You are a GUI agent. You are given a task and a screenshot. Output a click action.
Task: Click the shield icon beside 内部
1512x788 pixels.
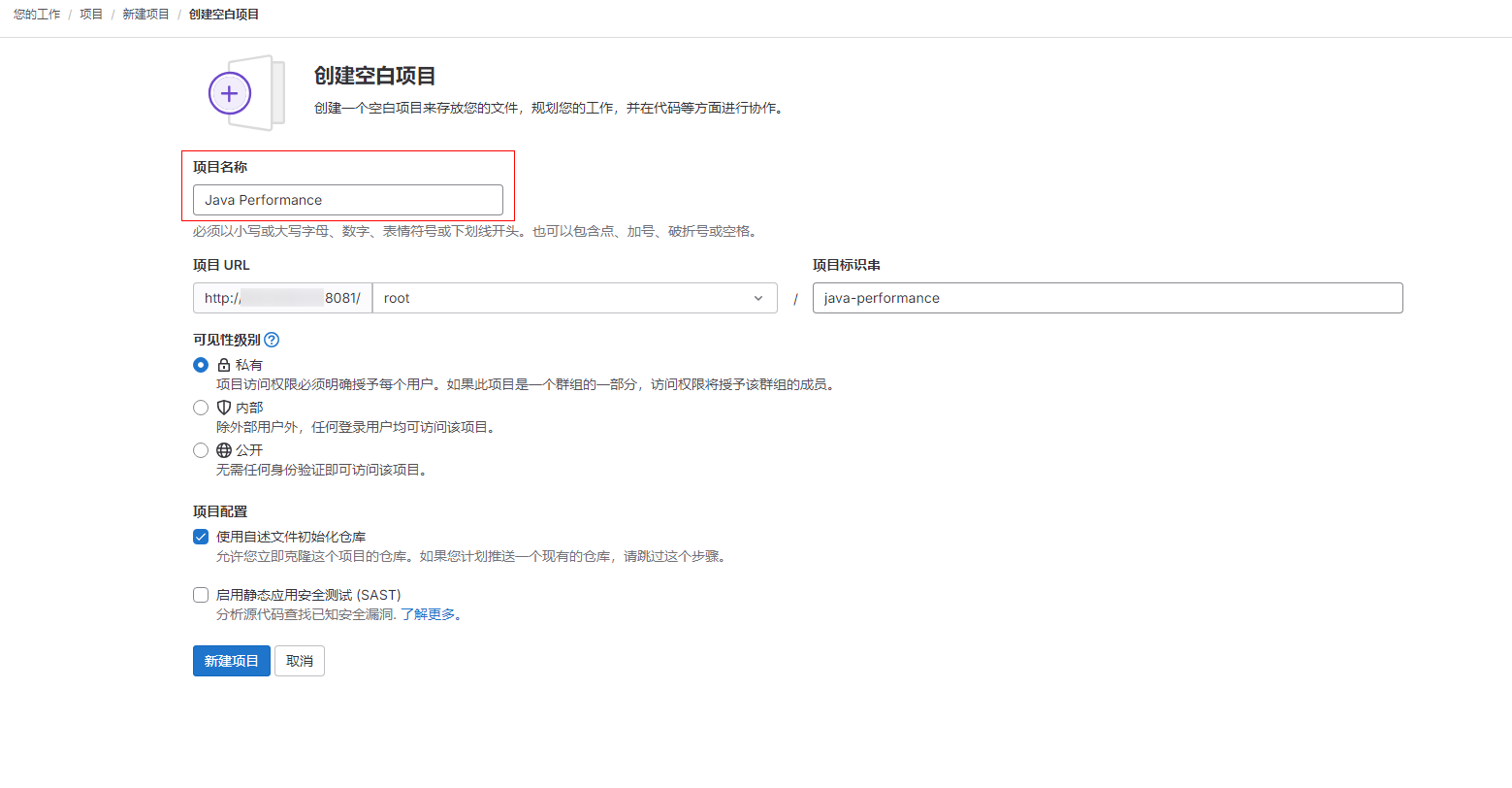pyautogui.click(x=224, y=408)
